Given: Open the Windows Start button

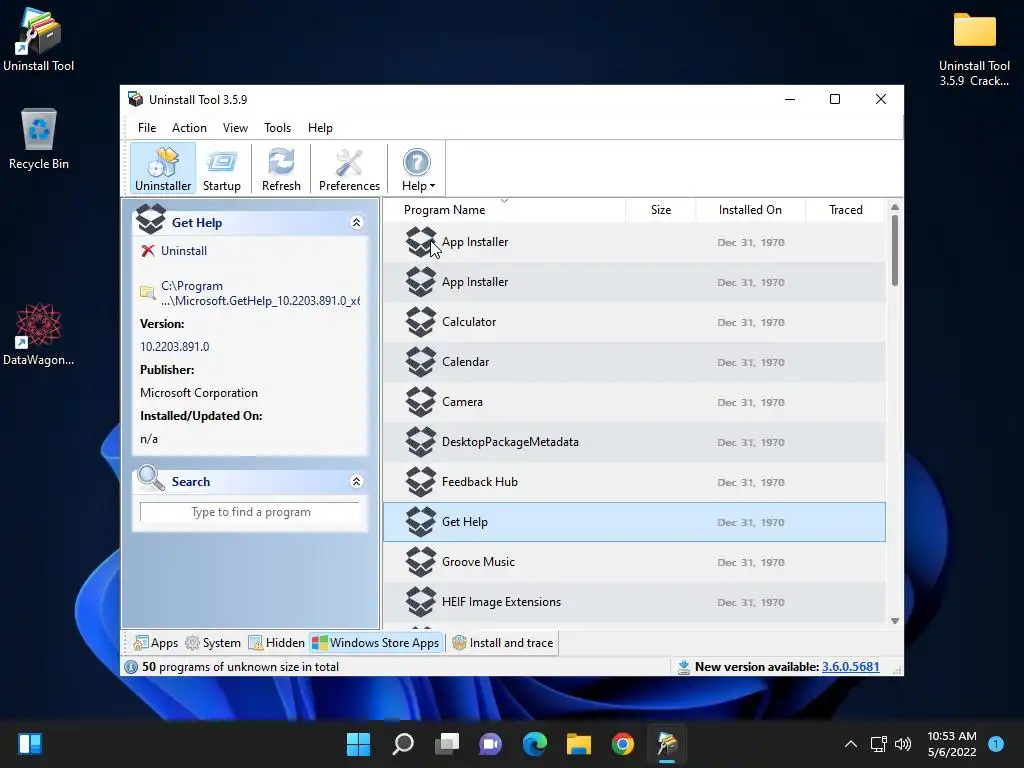Looking at the screenshot, I should tap(358, 744).
